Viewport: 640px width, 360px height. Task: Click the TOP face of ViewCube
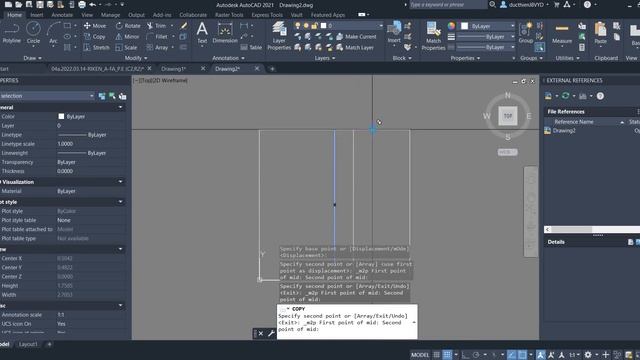[x=508, y=116]
